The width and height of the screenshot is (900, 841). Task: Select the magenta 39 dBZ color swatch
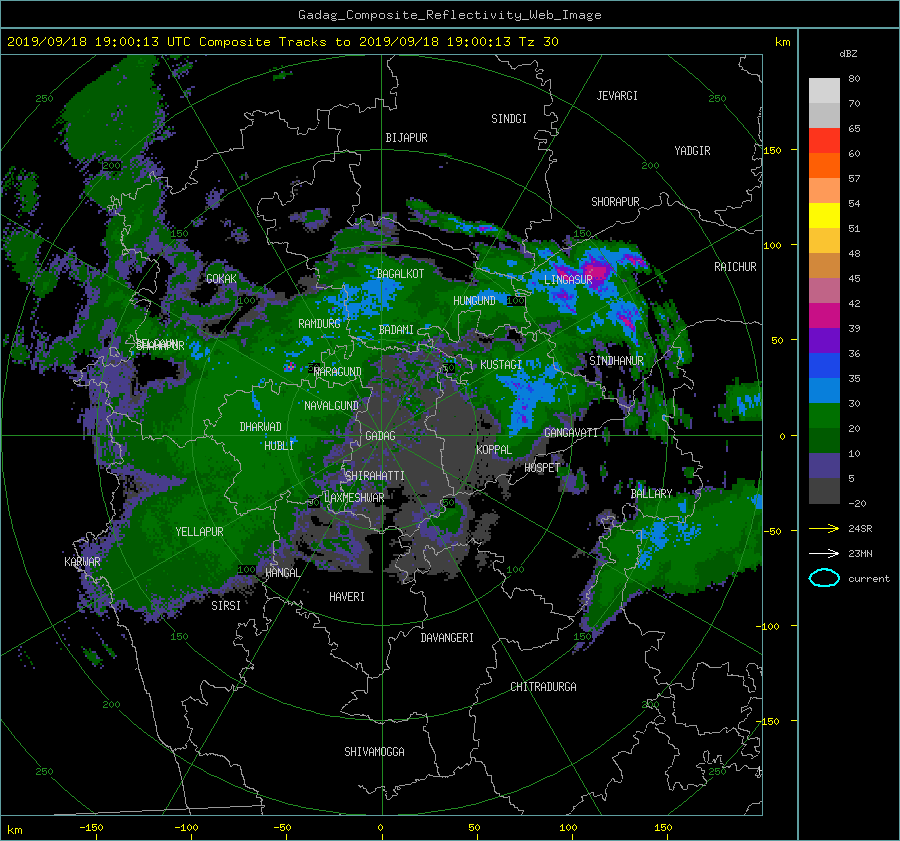click(x=824, y=315)
